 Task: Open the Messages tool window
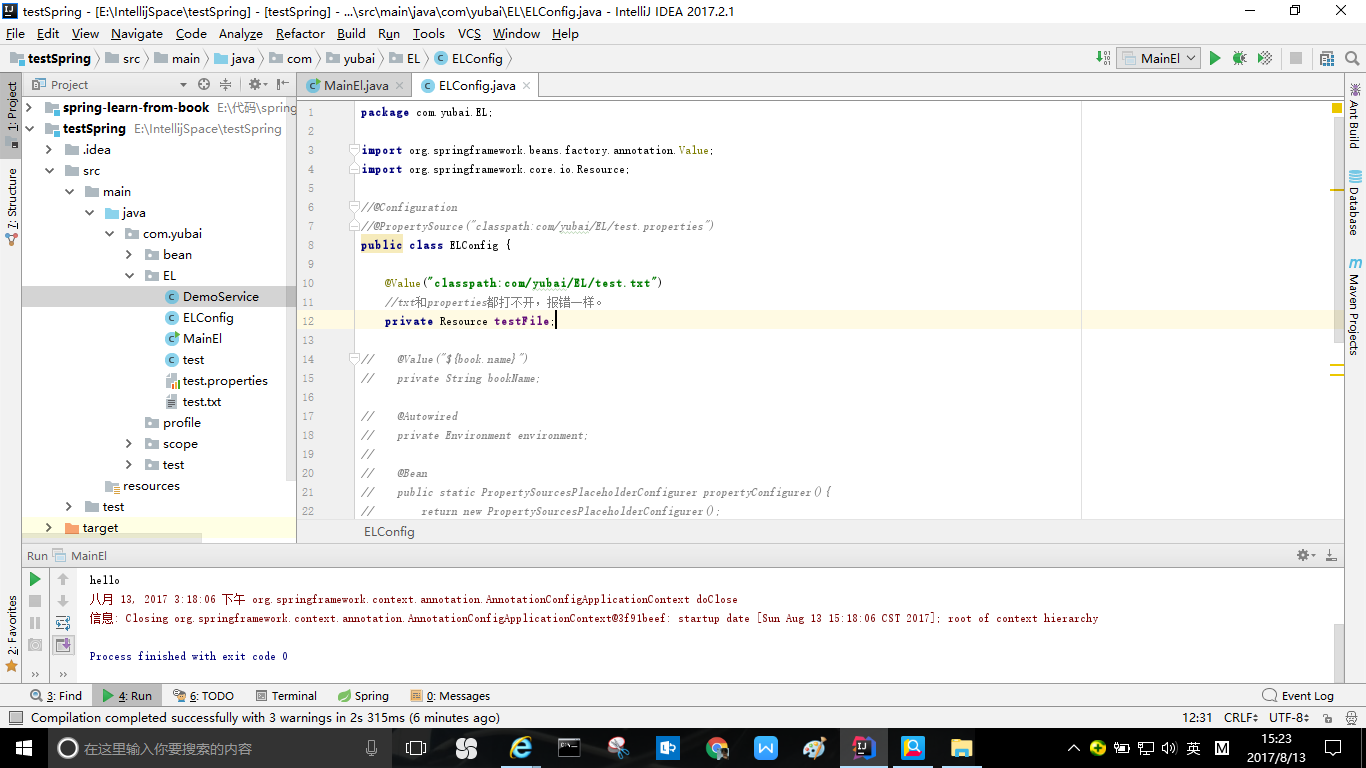[x=450, y=696]
